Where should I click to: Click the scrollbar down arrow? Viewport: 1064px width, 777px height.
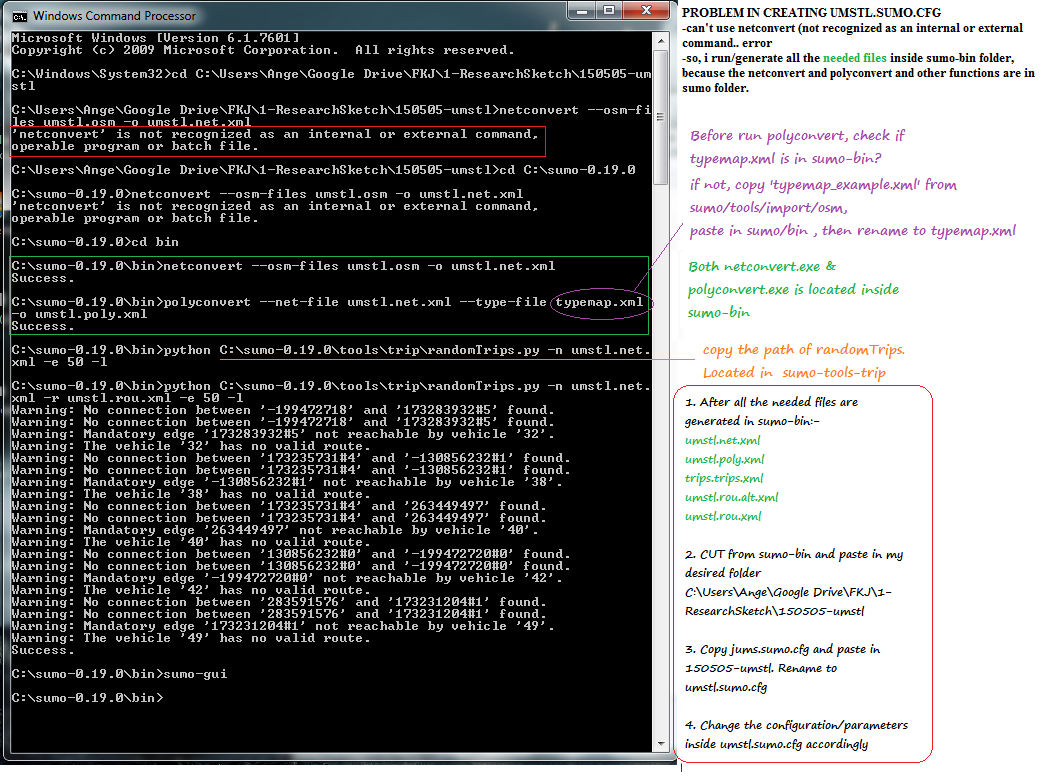[661, 744]
